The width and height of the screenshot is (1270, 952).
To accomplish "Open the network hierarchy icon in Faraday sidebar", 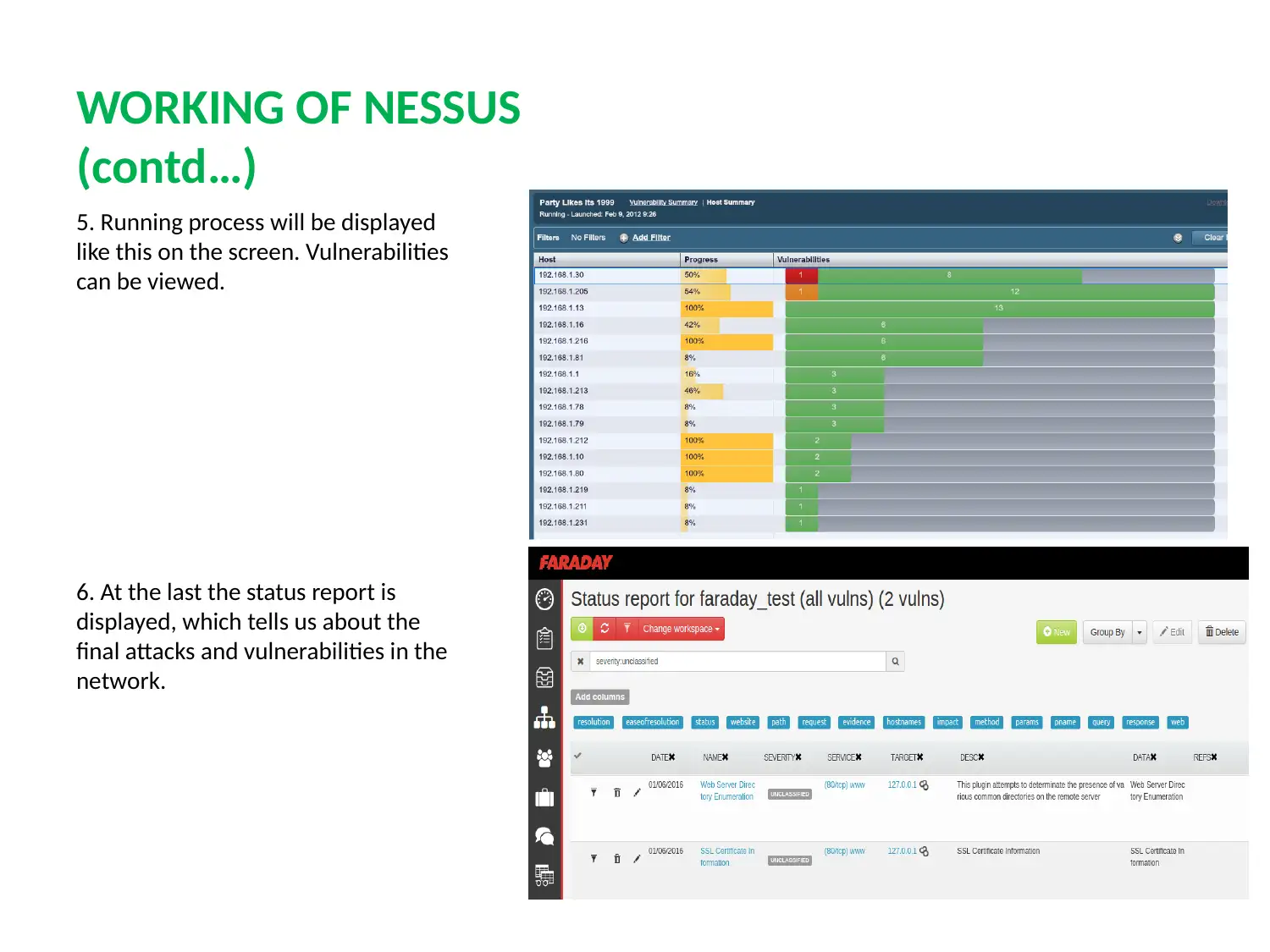I will pyautogui.click(x=544, y=718).
